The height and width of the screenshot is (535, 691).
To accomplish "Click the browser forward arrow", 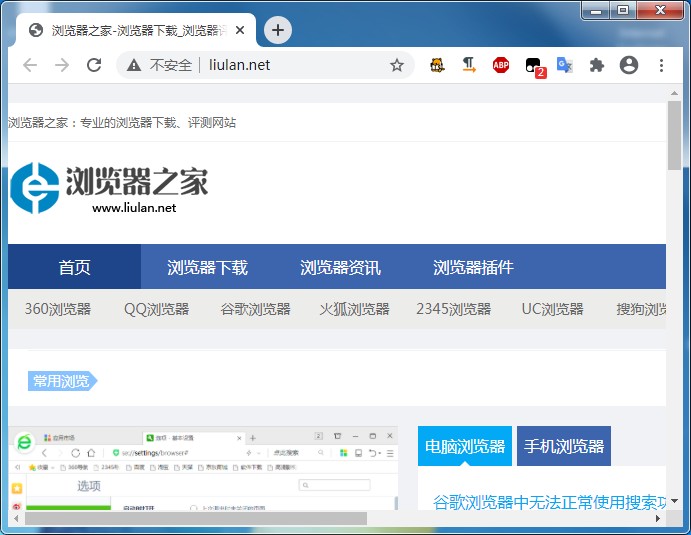I will (62, 65).
